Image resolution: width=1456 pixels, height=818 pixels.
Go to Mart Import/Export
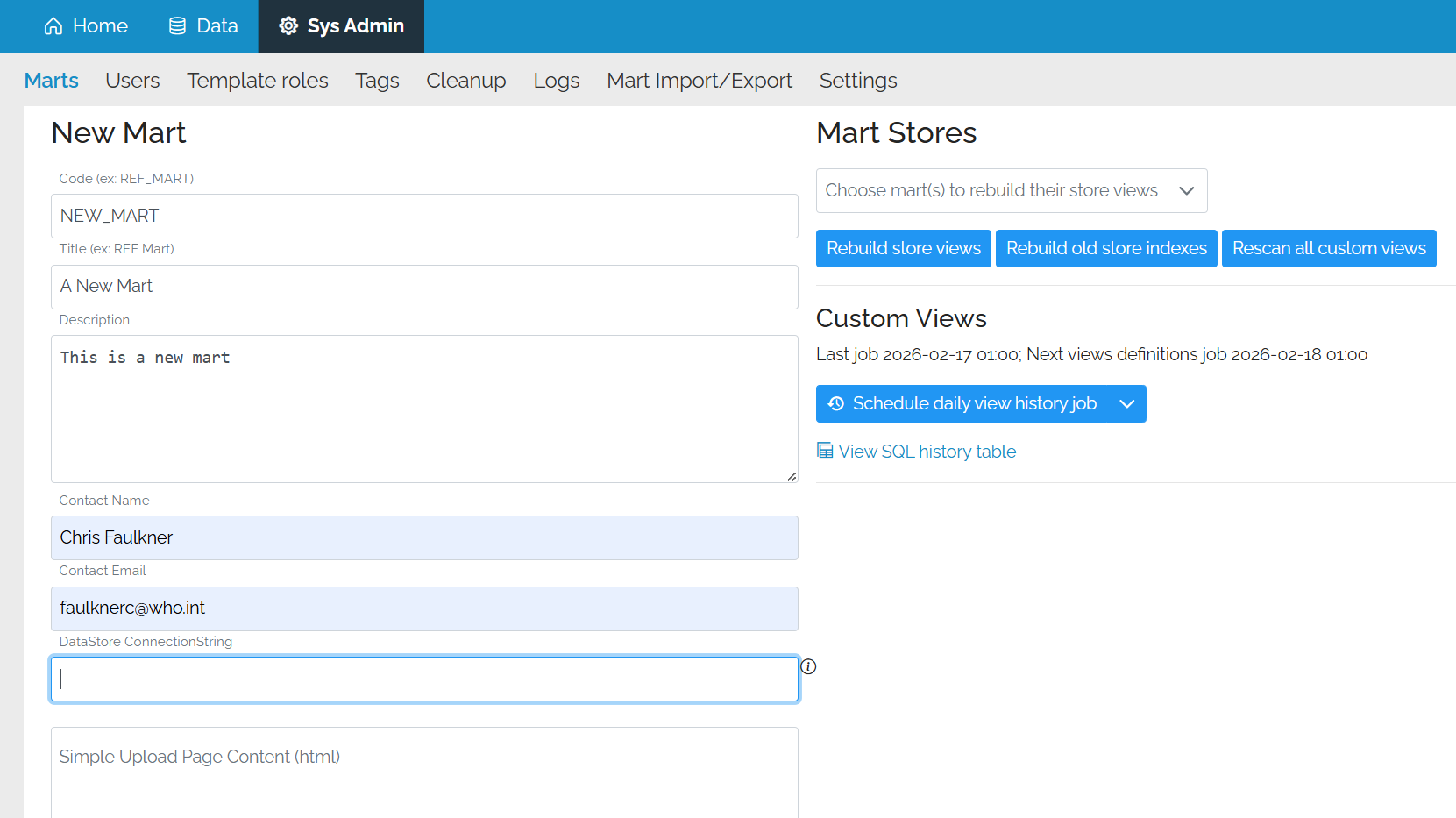[x=699, y=80]
